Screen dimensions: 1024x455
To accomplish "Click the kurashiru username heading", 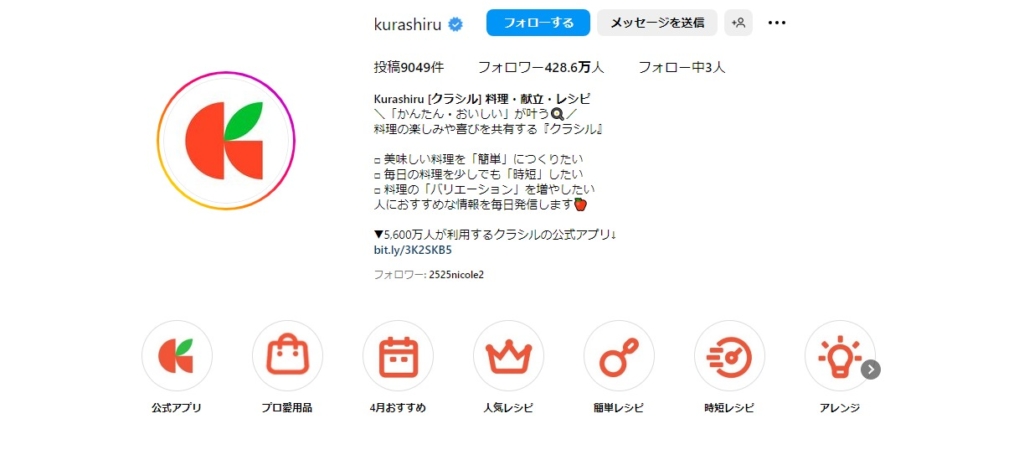I will click(x=408, y=24).
